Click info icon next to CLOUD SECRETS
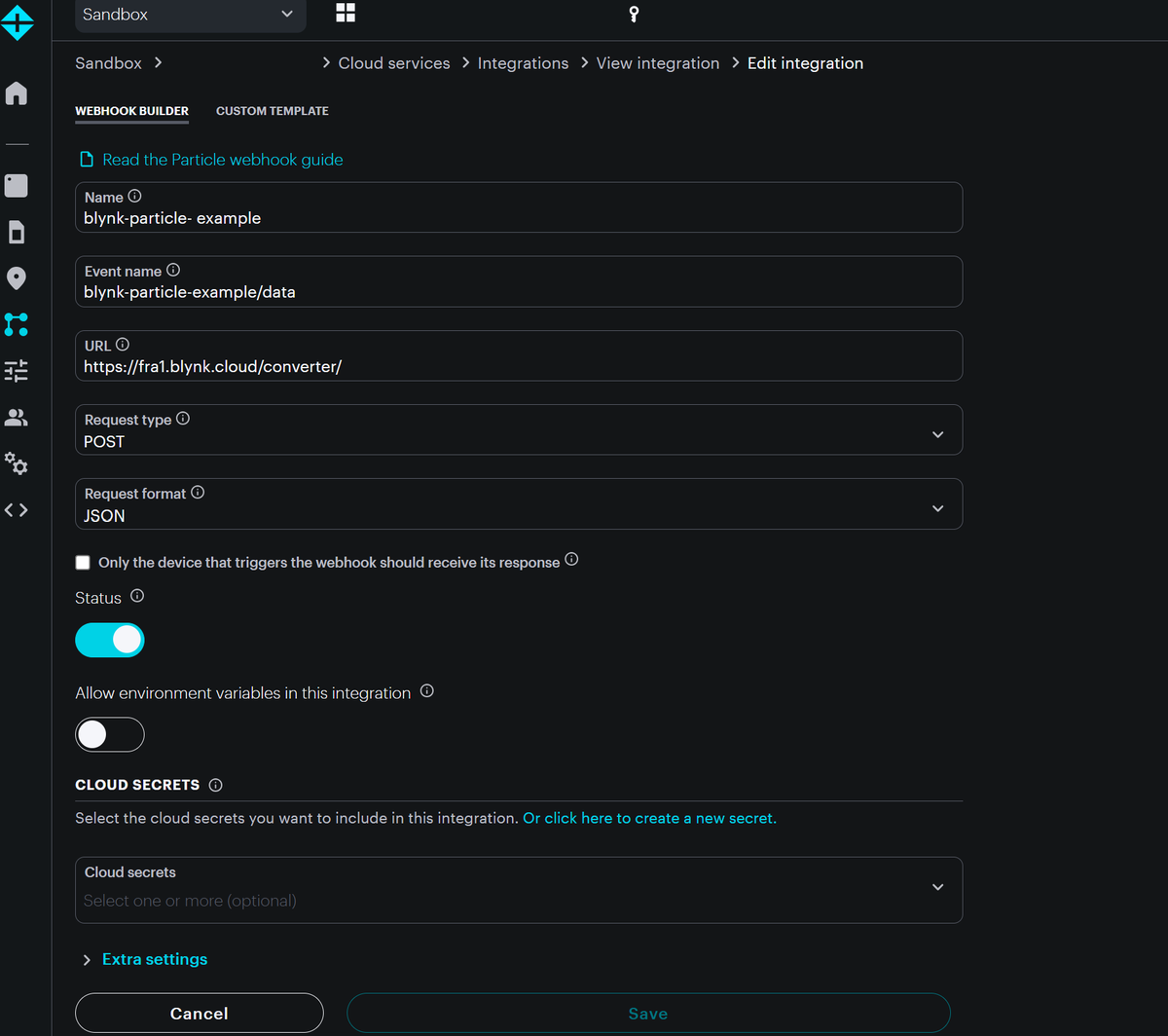1168x1036 pixels. (216, 785)
